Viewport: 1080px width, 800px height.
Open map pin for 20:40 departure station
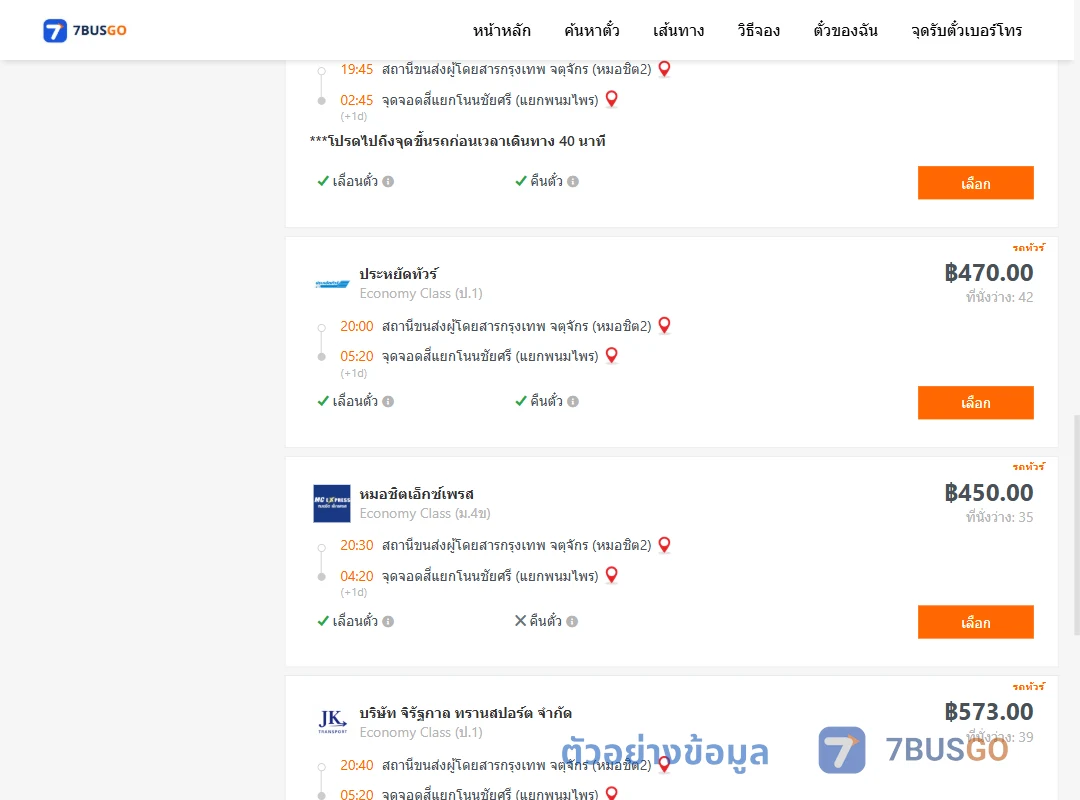click(x=665, y=764)
